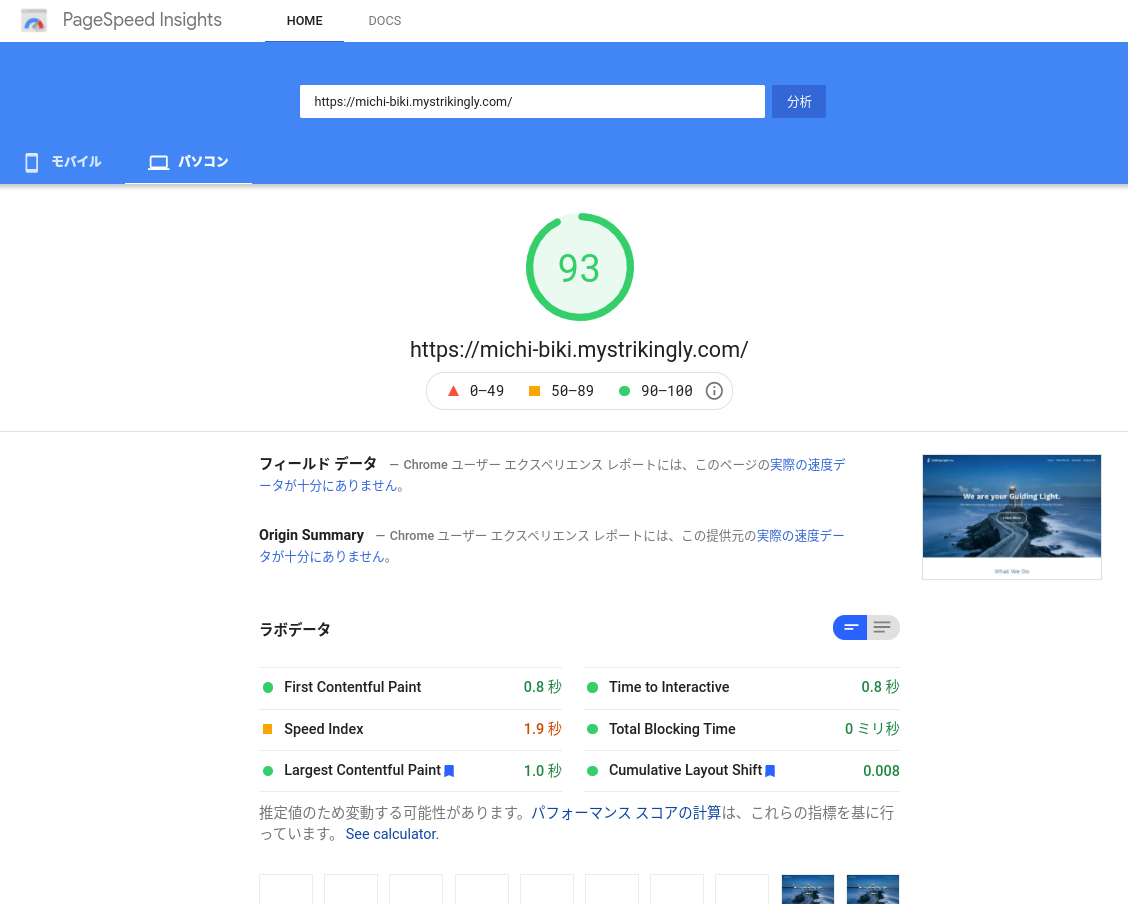Click the 1.9 秒 Speed Index value
Image resolution: width=1128 pixels, height=904 pixels.
(x=542, y=729)
